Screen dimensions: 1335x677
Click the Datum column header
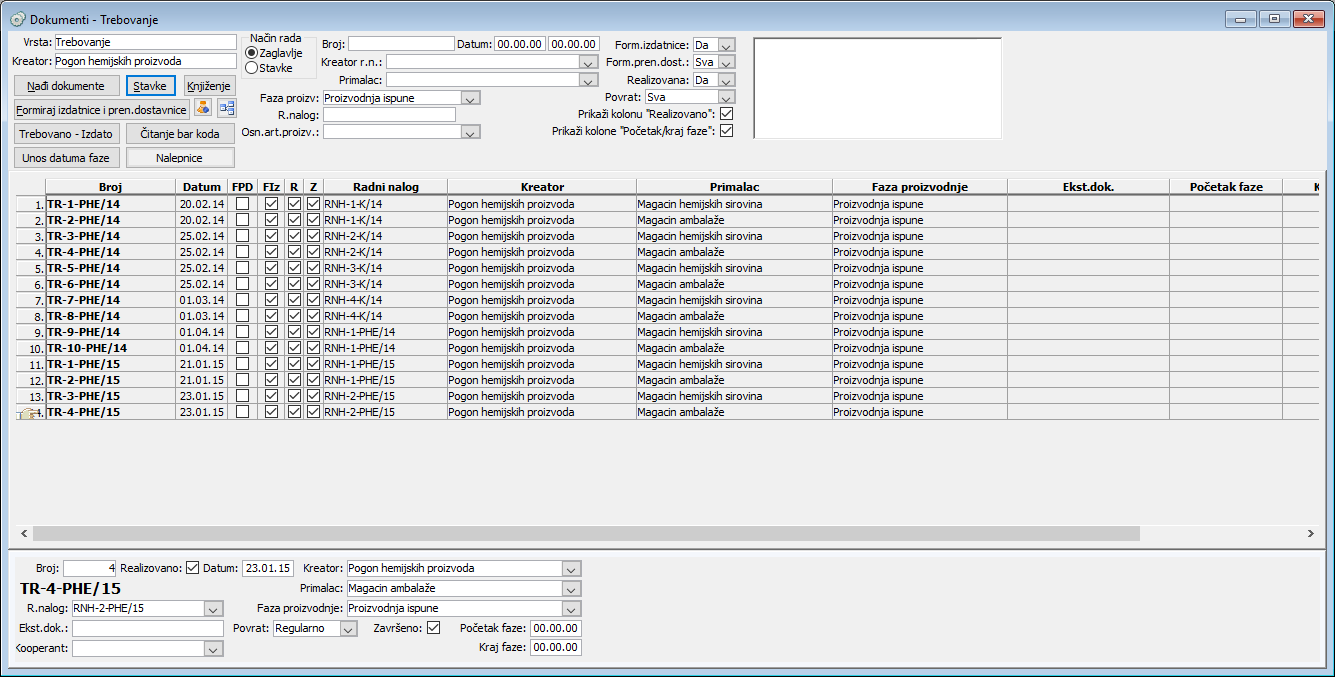tap(202, 187)
